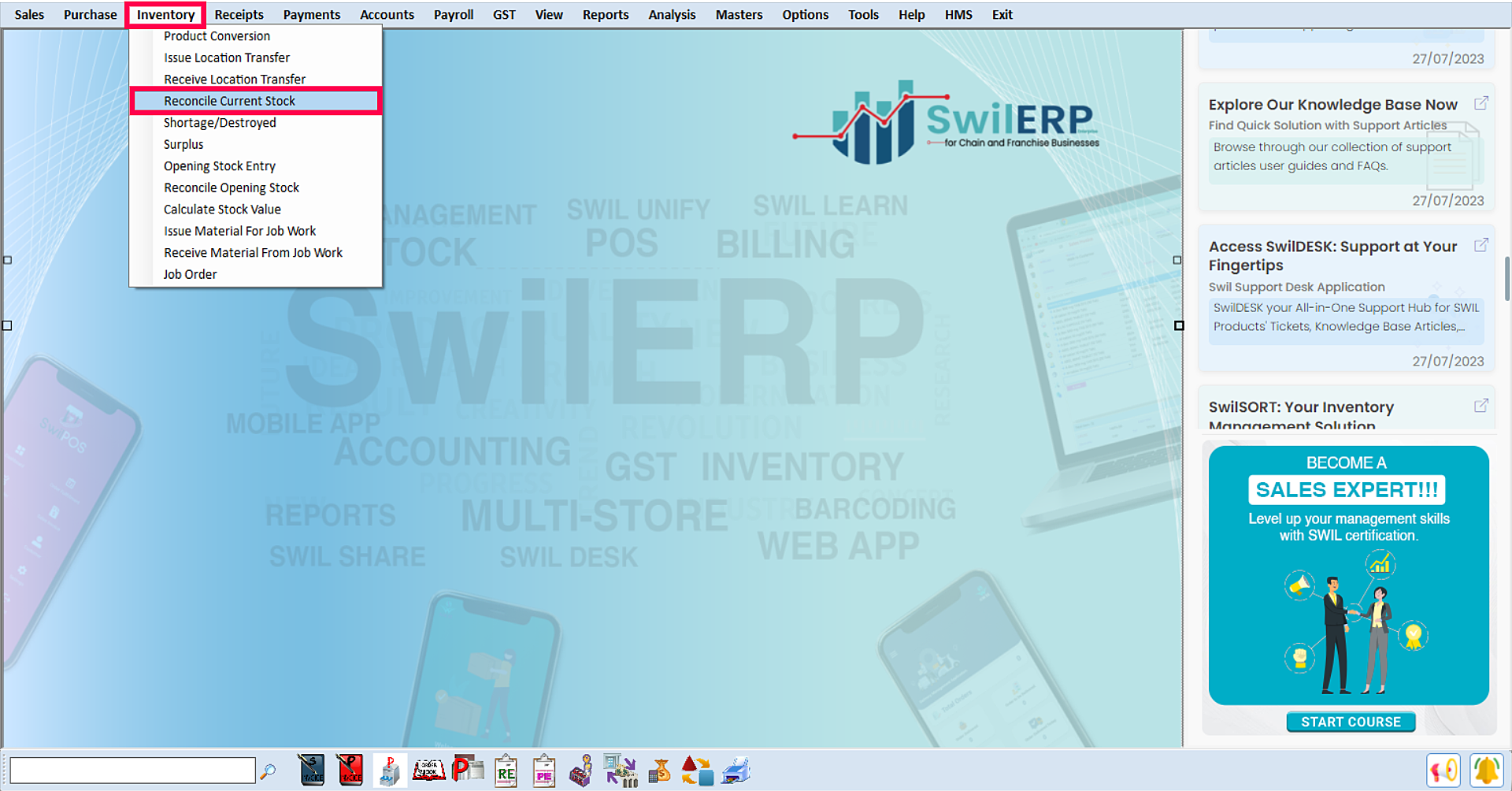Click the START COURSE button
The image size is (1512, 791).
[x=1351, y=722]
